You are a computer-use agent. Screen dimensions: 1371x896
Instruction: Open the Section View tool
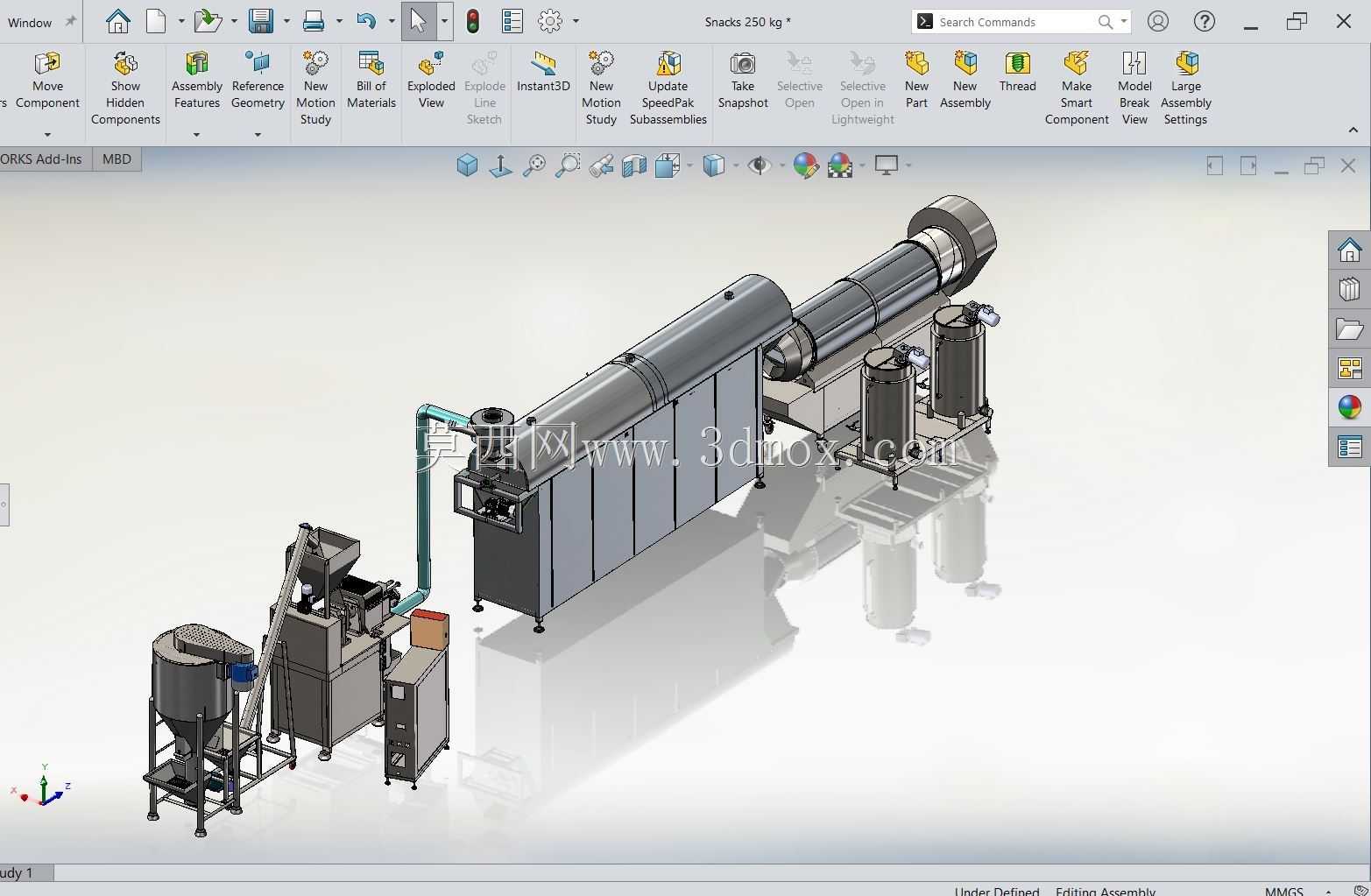point(633,165)
